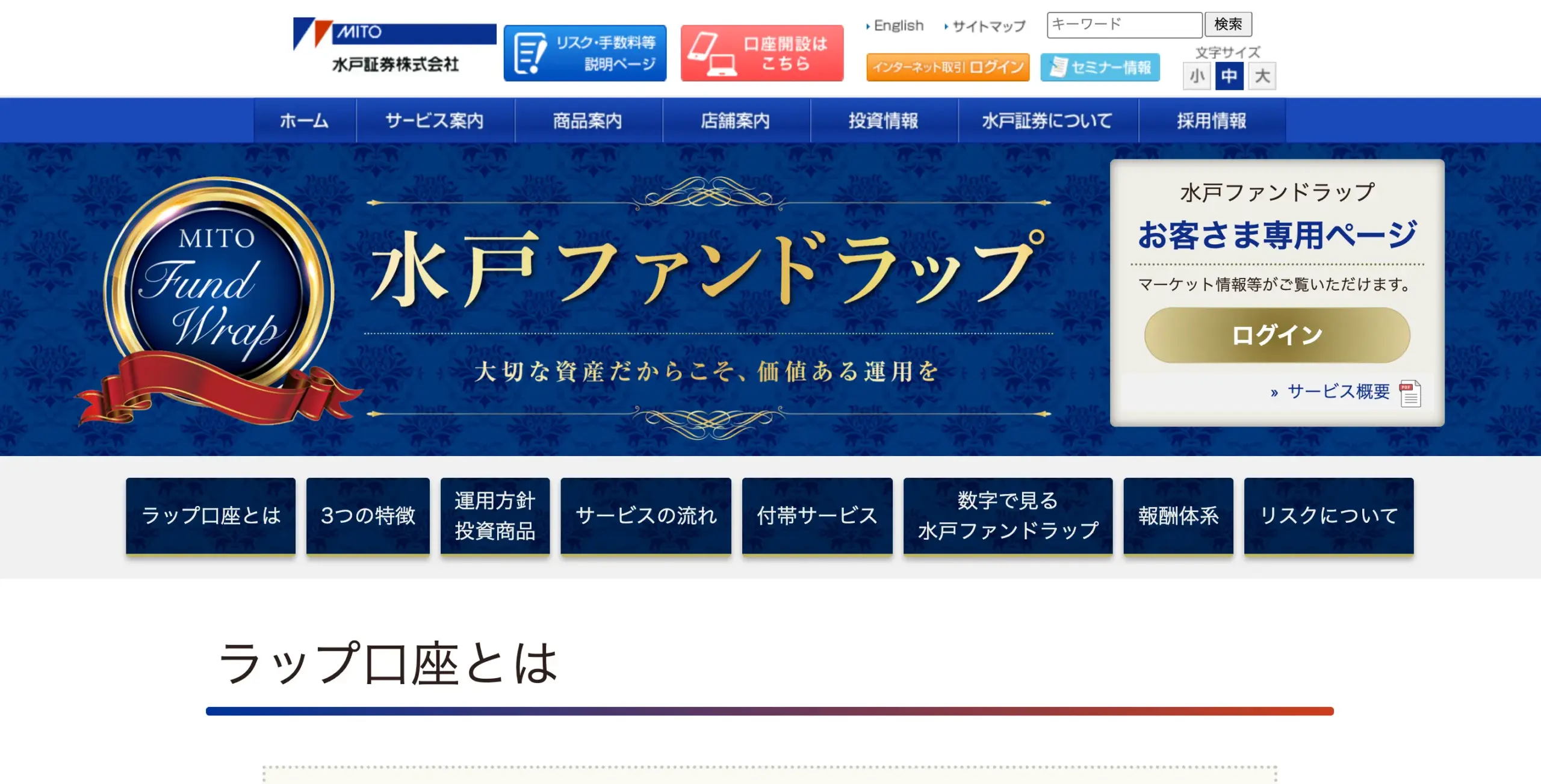Open the seminar information button (セミナー情報)
The width and height of the screenshot is (1541, 784).
click(1100, 67)
